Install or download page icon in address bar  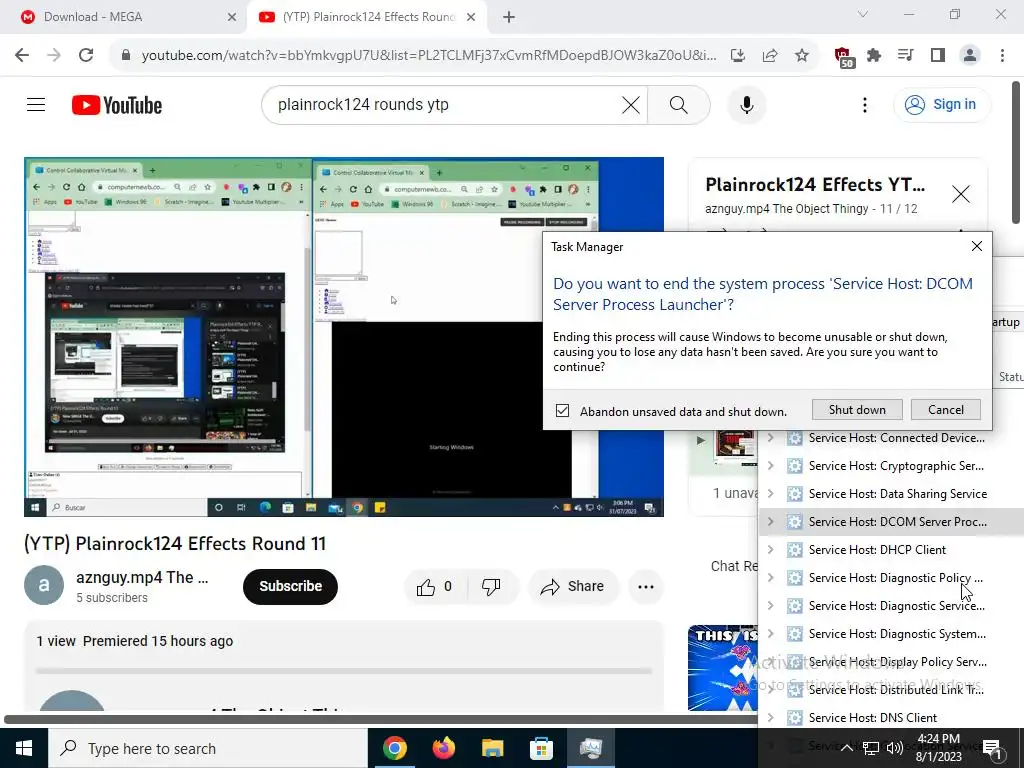(x=738, y=56)
